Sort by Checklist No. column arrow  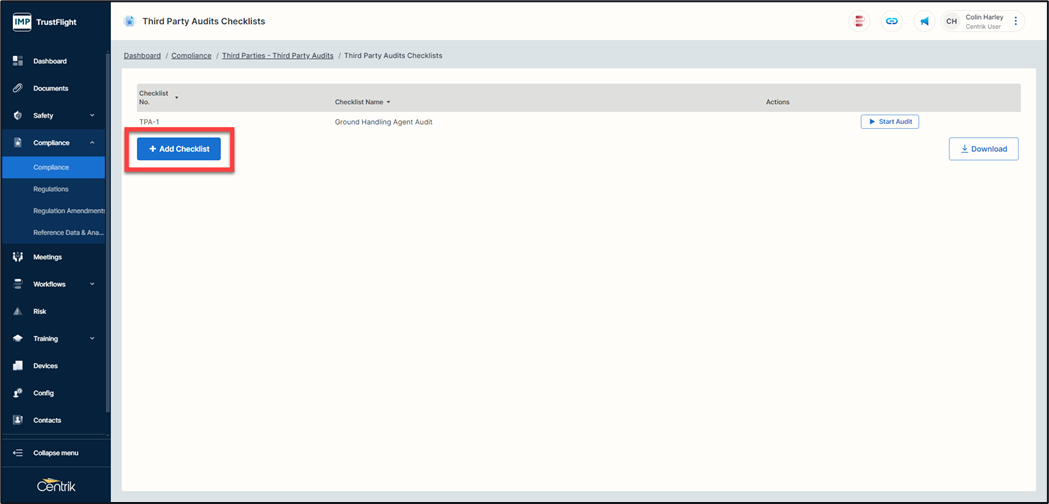[177, 98]
